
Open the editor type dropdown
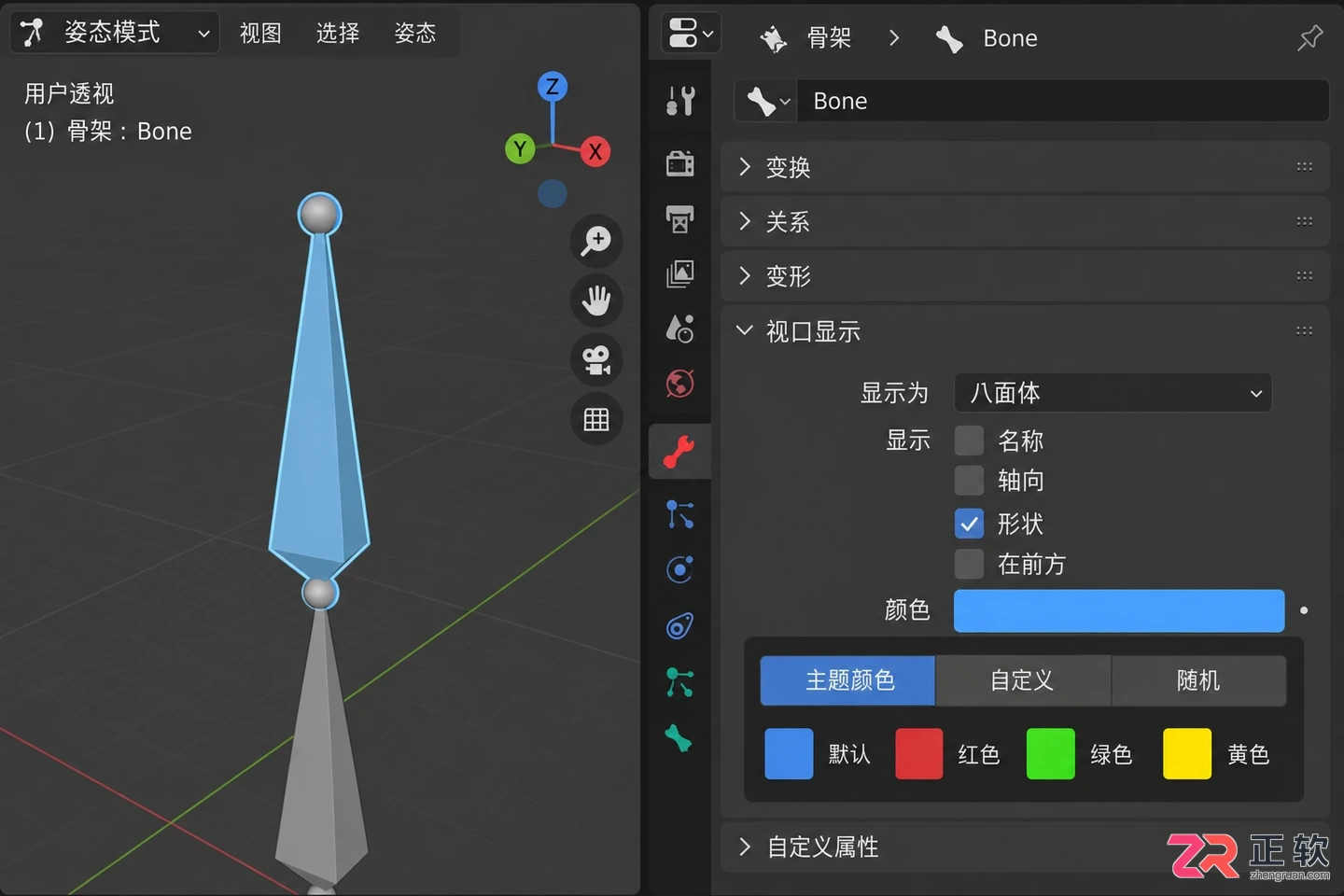[x=691, y=34]
